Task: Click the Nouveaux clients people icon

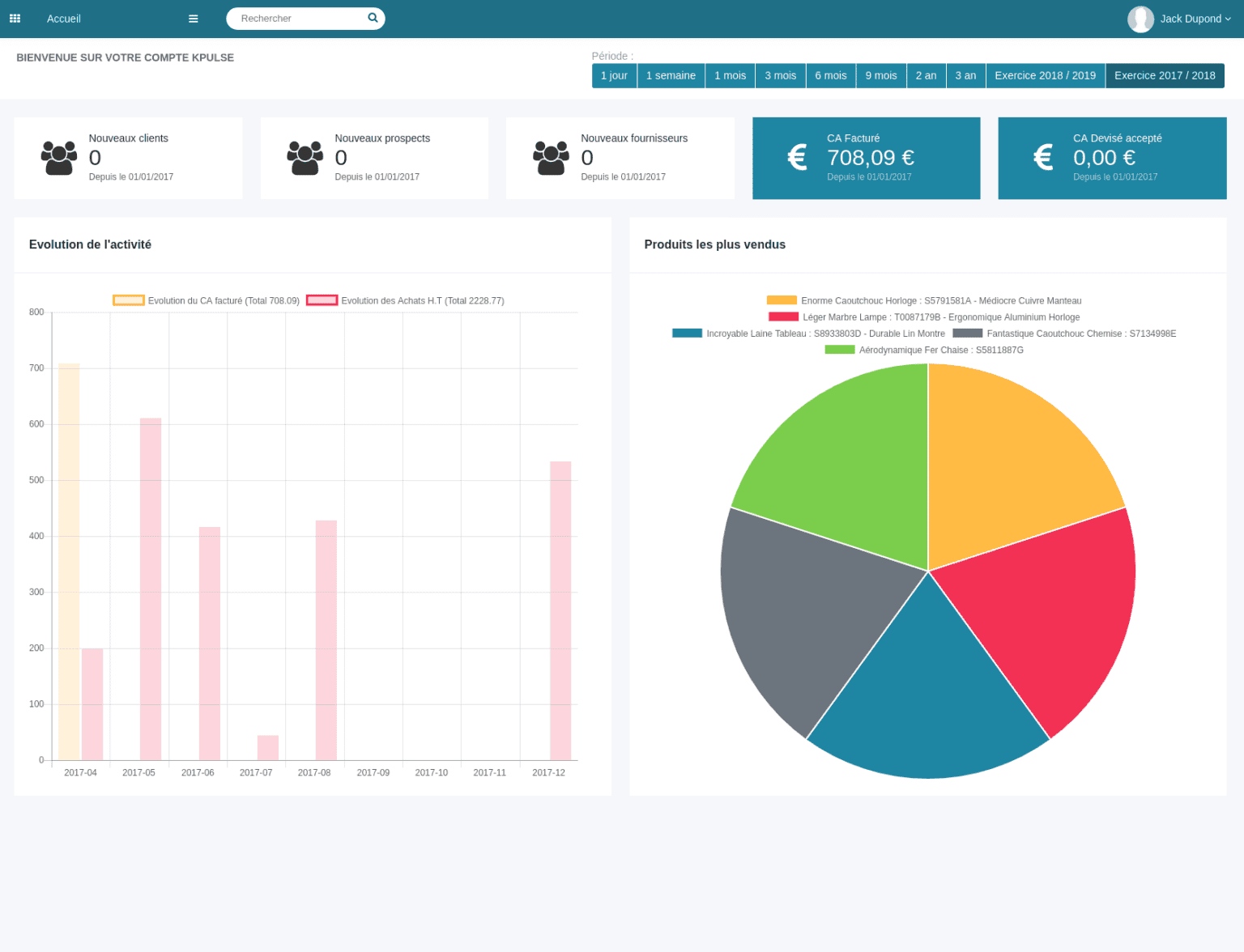Action: (58, 157)
